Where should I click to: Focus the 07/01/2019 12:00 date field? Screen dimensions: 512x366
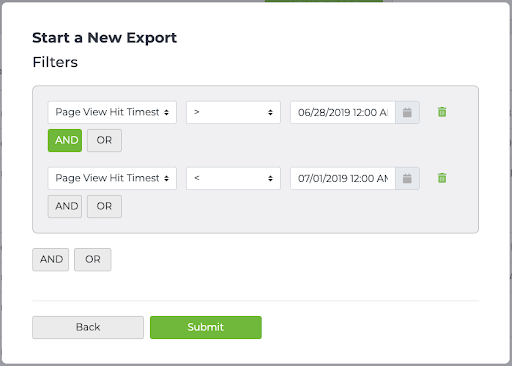pyautogui.click(x=343, y=178)
